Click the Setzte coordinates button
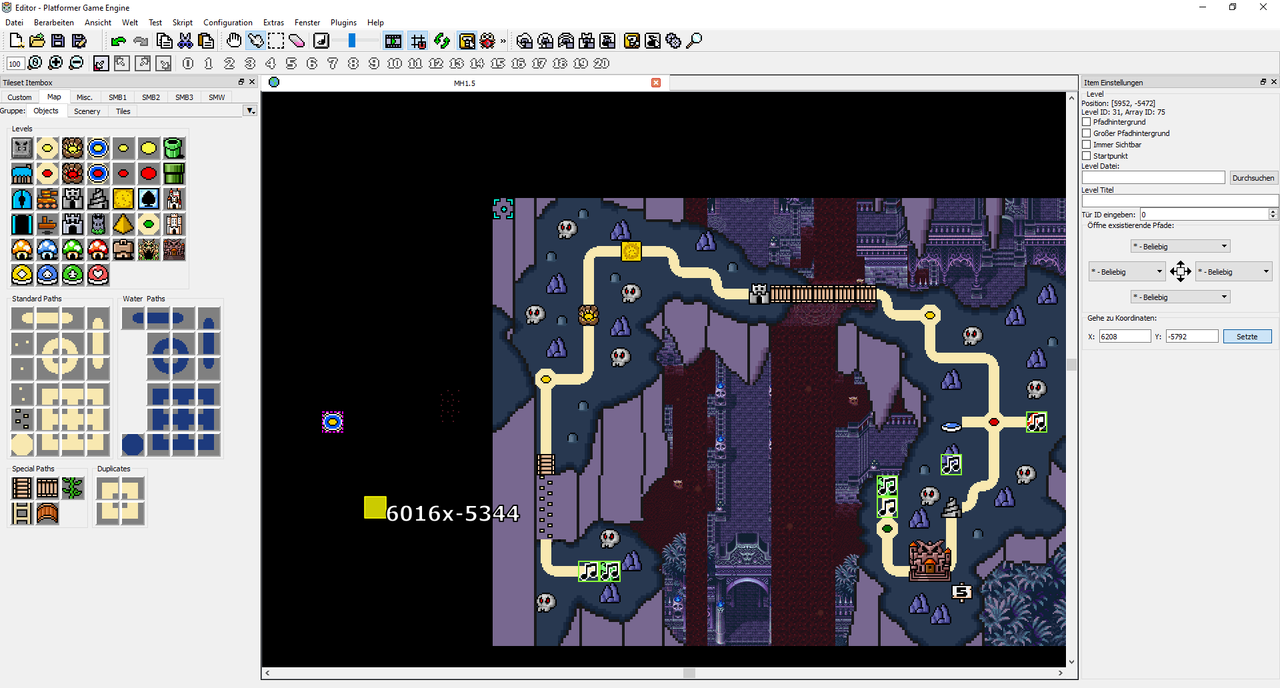This screenshot has width=1280, height=688. click(1247, 337)
